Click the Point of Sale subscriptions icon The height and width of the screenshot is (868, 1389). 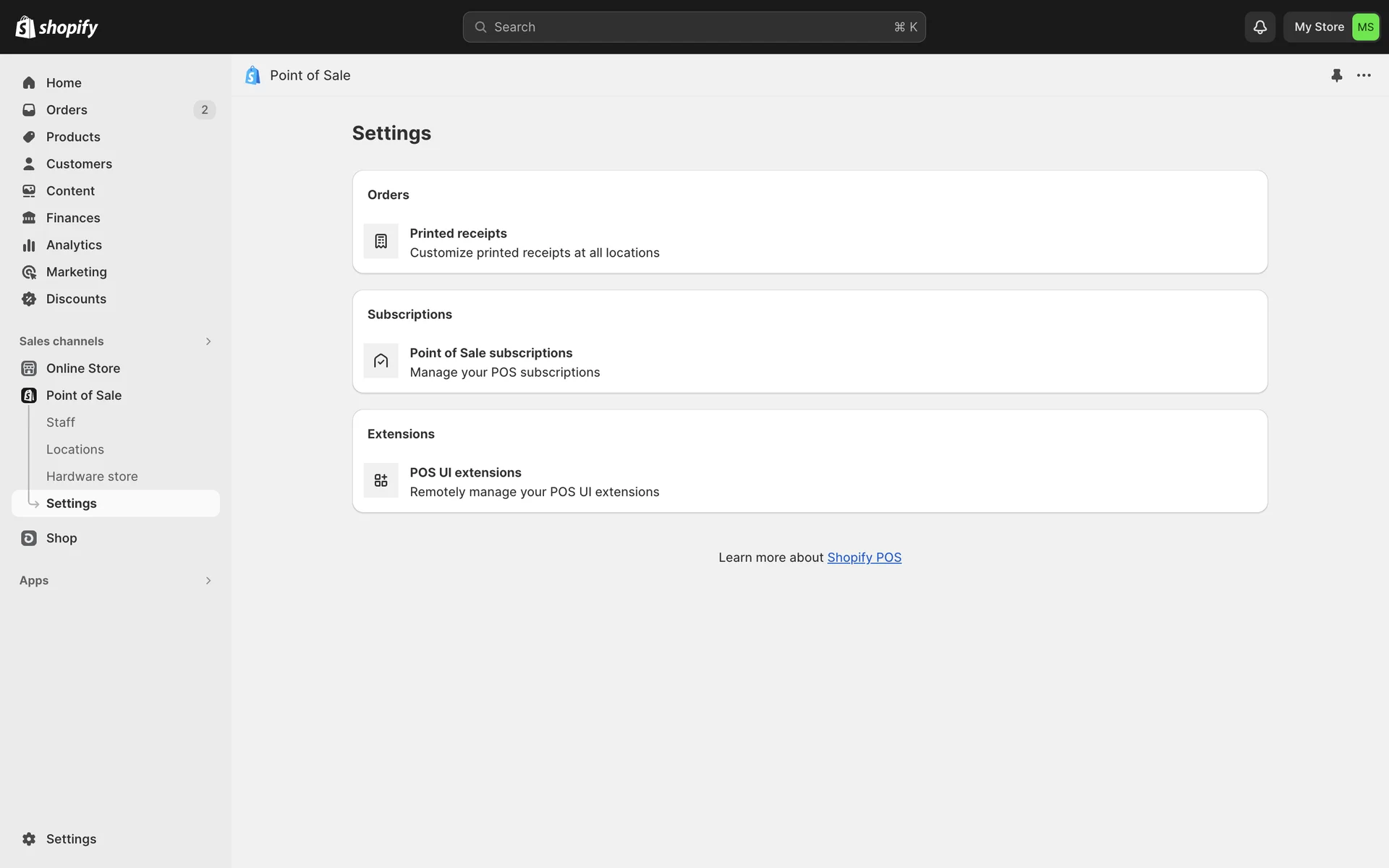tap(381, 361)
